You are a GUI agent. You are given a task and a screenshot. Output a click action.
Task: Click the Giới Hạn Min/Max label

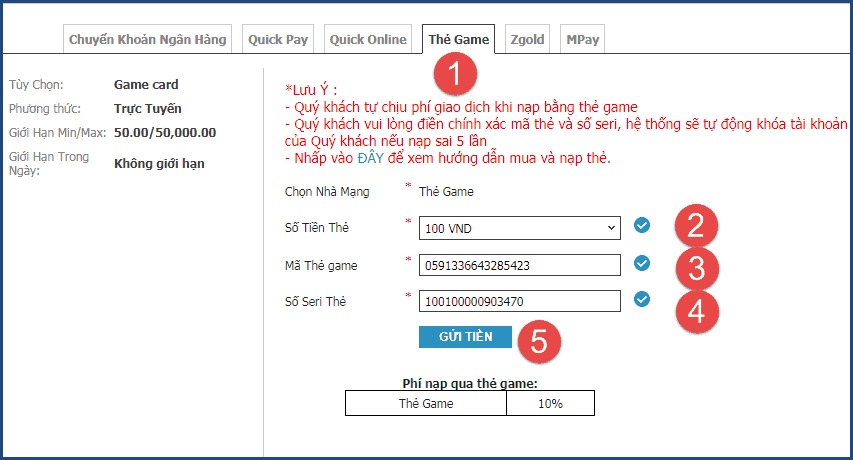pyautogui.click(x=58, y=133)
